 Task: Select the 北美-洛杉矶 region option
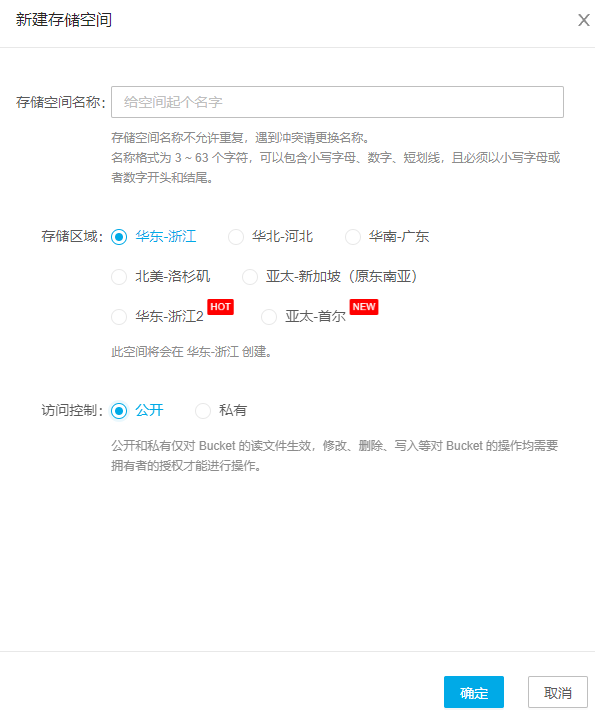(x=119, y=277)
